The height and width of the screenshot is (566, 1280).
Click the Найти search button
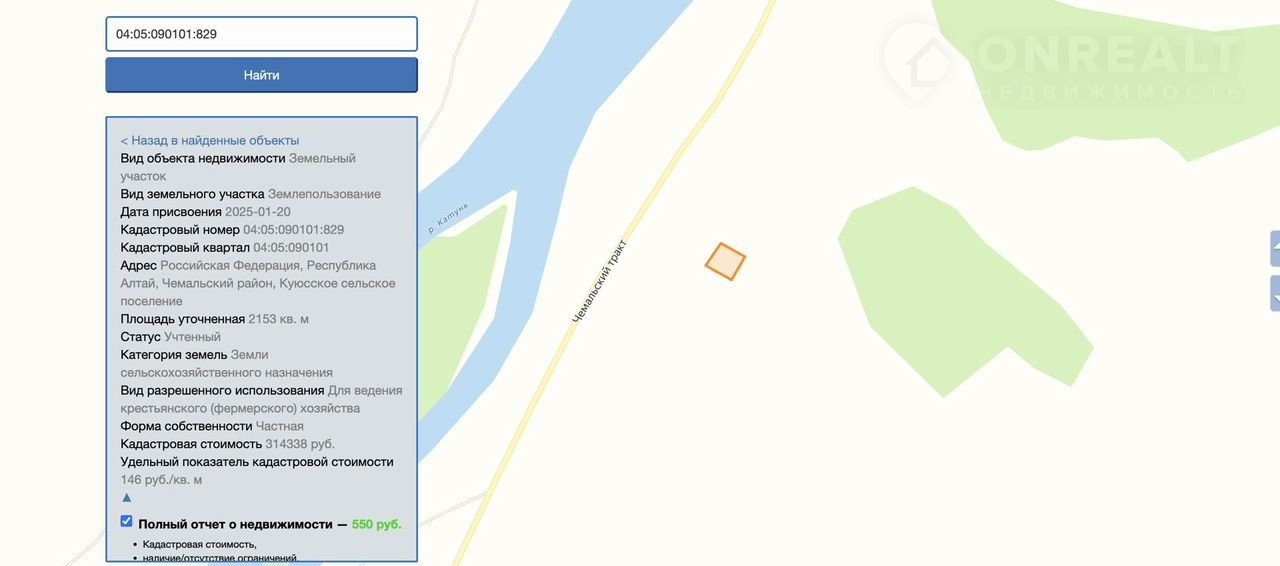point(261,75)
